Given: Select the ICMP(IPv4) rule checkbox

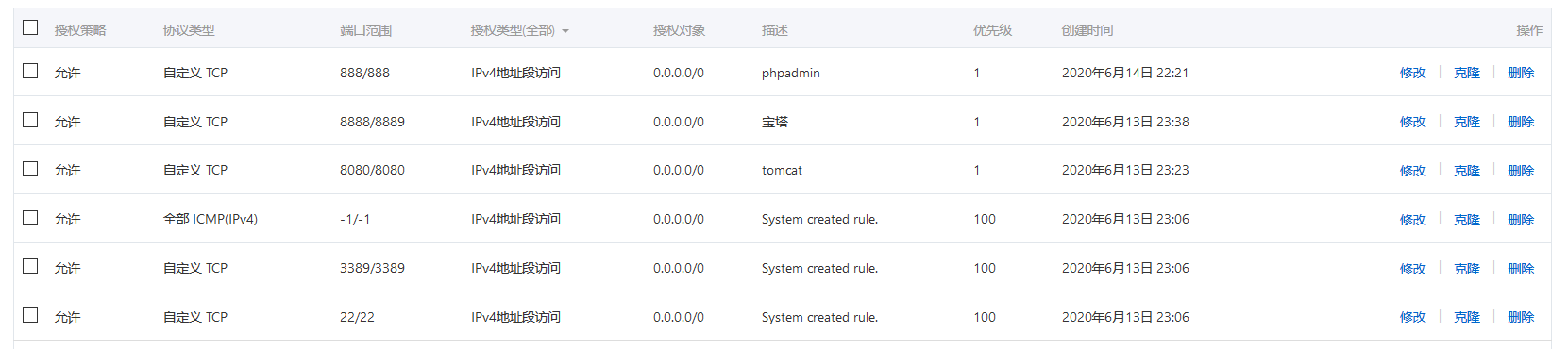Looking at the screenshot, I should (x=30, y=218).
